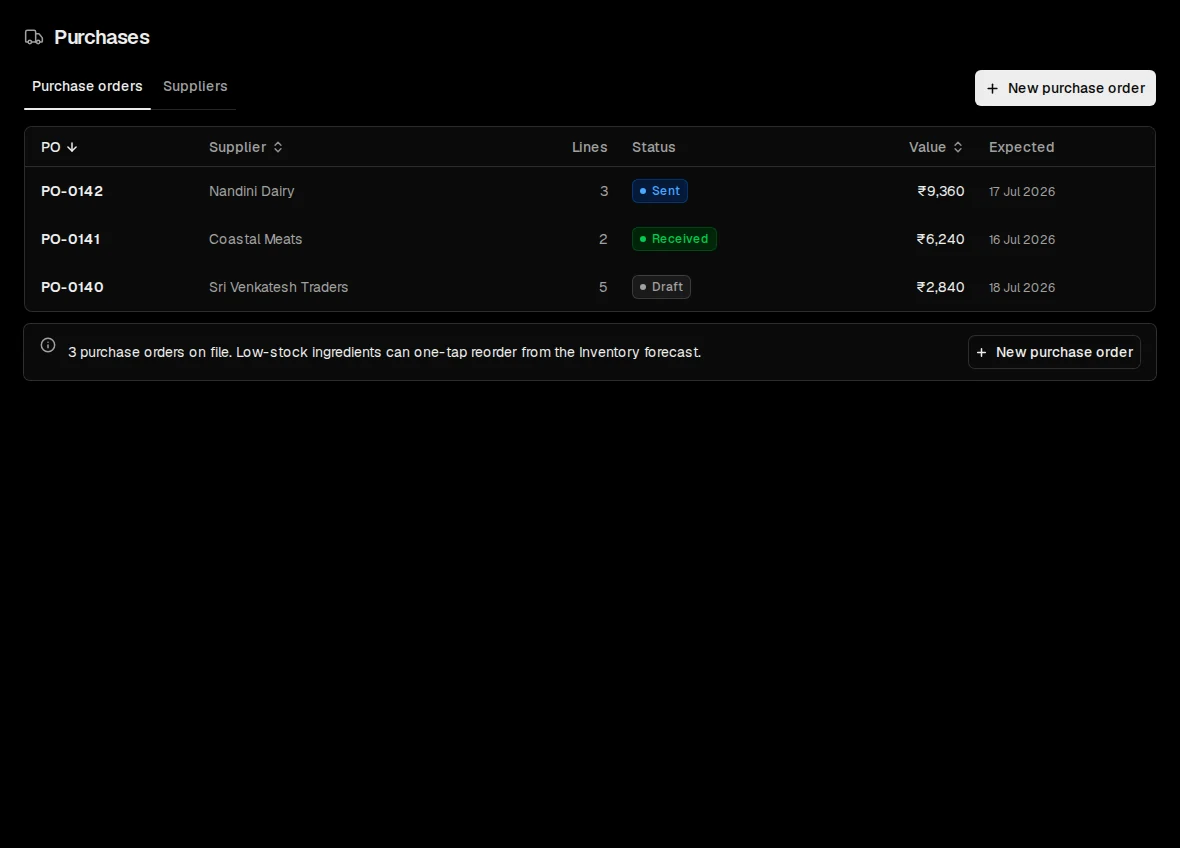Open purchase order PO-0142
The width and height of the screenshot is (1180, 848).
[72, 191]
